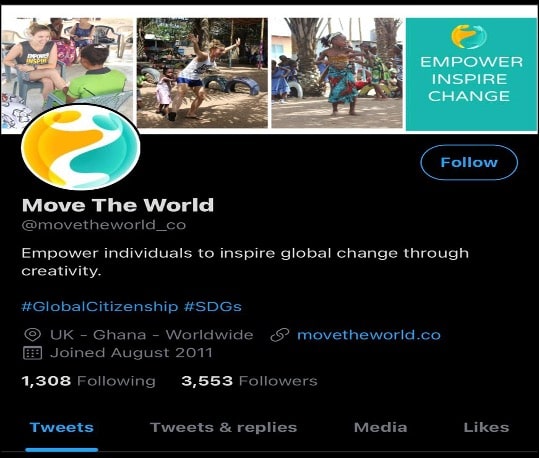540x458 pixels.
Task: Click the Follow button
Action: [x=469, y=162]
